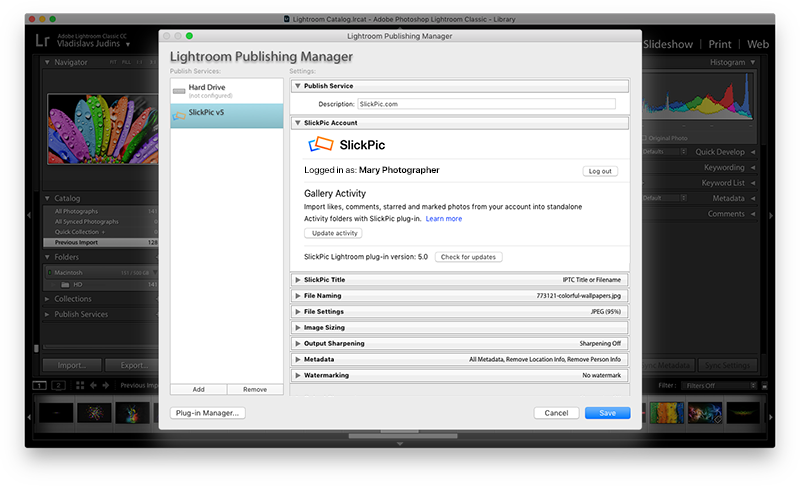Open the Print module

[x=719, y=44]
